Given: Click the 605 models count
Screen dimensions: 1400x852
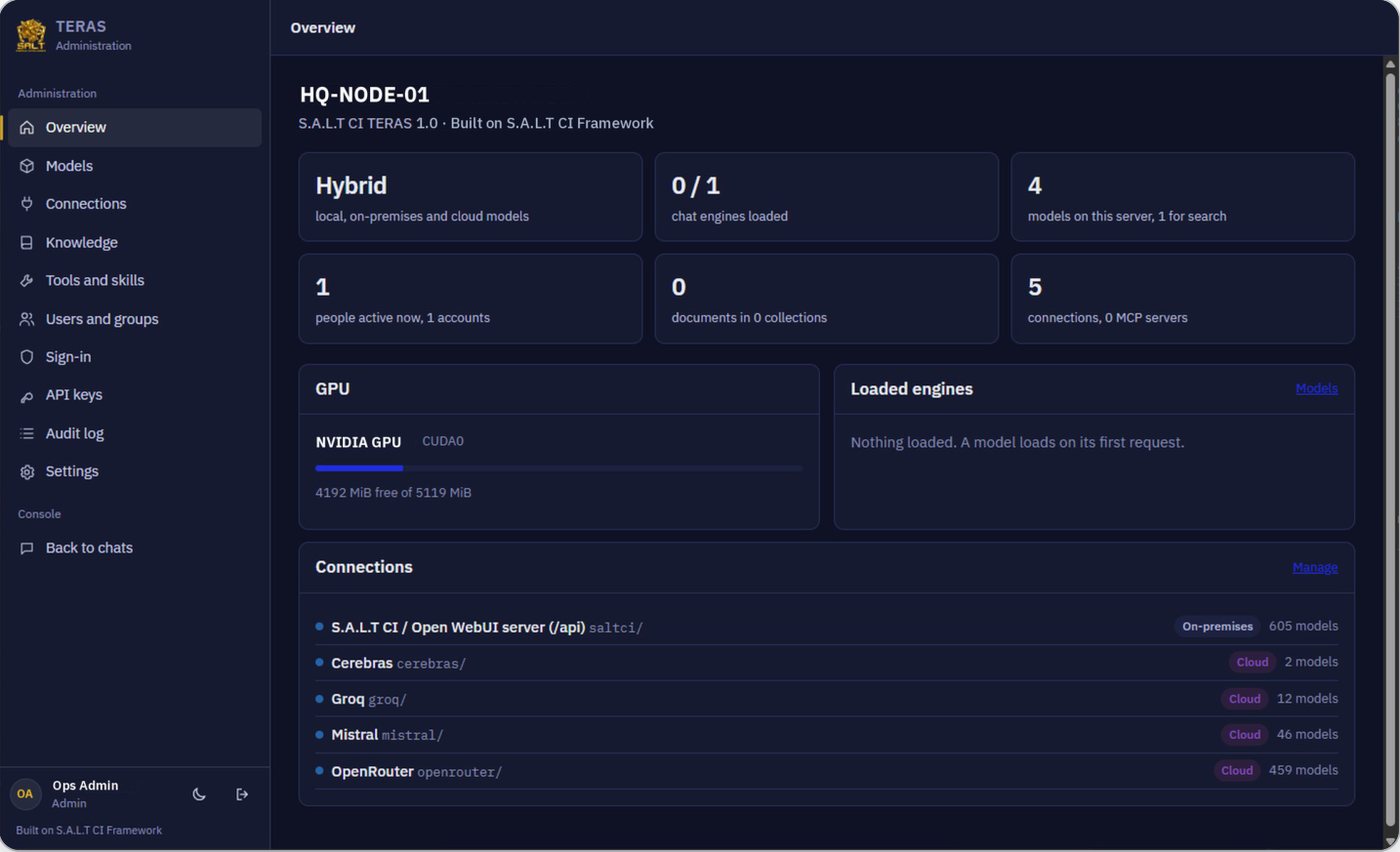Looking at the screenshot, I should point(1303,626).
